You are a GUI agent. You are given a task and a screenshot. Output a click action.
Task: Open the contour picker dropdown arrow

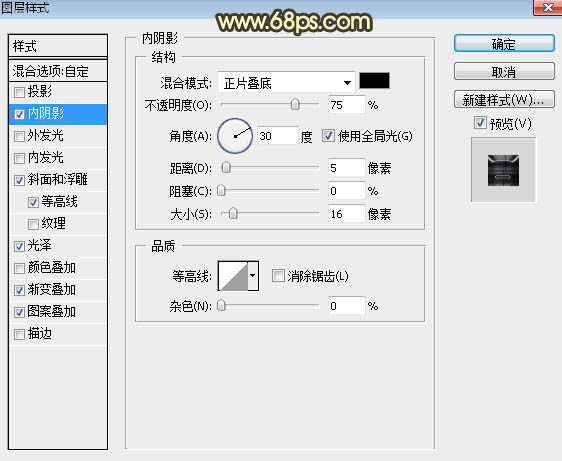click(x=253, y=276)
